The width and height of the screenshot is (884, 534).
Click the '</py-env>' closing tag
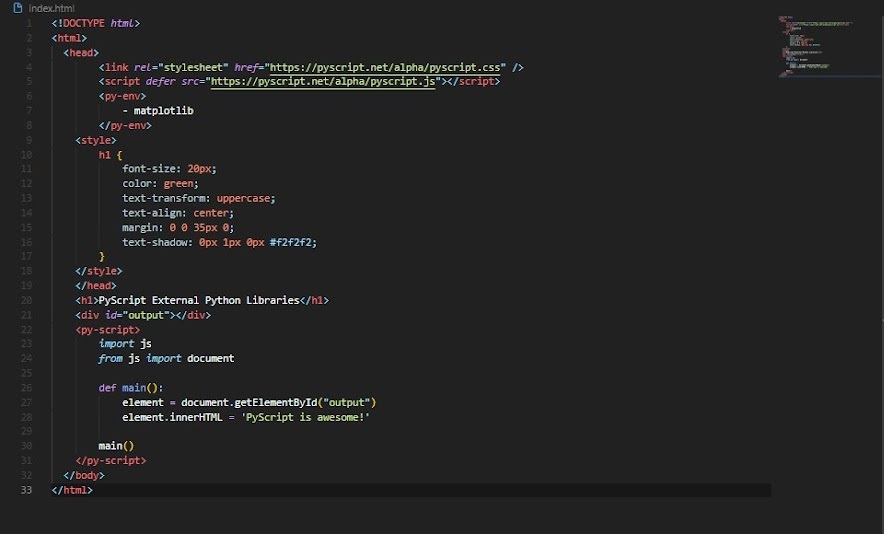125,125
